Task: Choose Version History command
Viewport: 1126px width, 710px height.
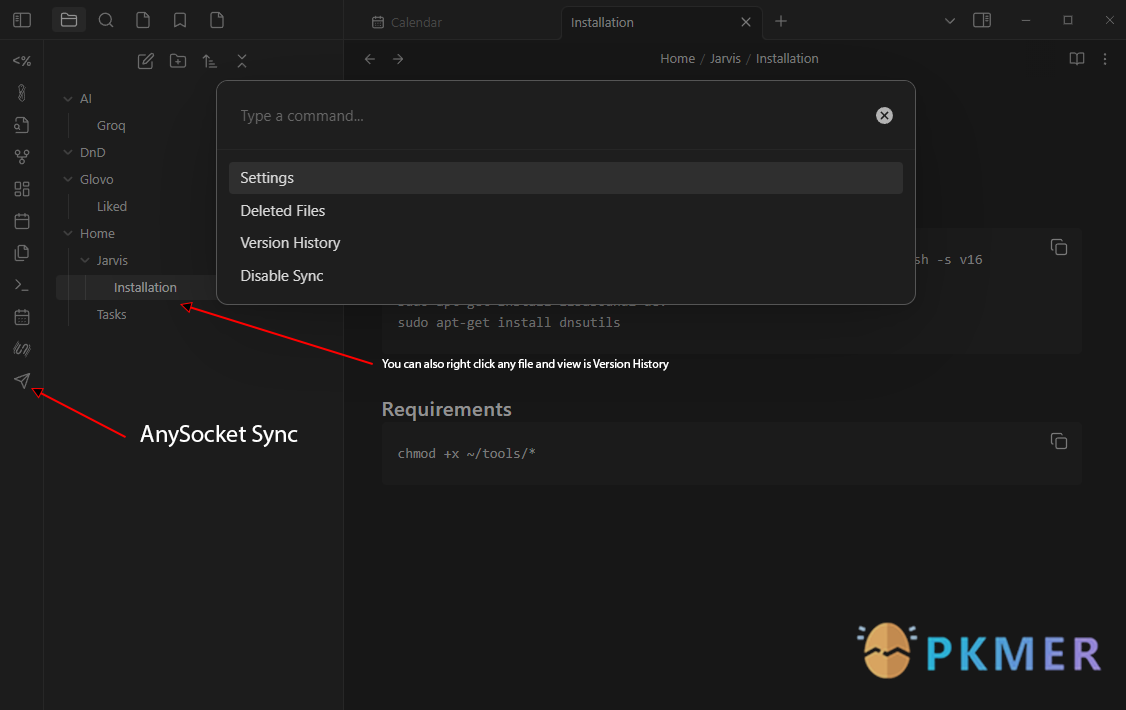Action: point(565,243)
